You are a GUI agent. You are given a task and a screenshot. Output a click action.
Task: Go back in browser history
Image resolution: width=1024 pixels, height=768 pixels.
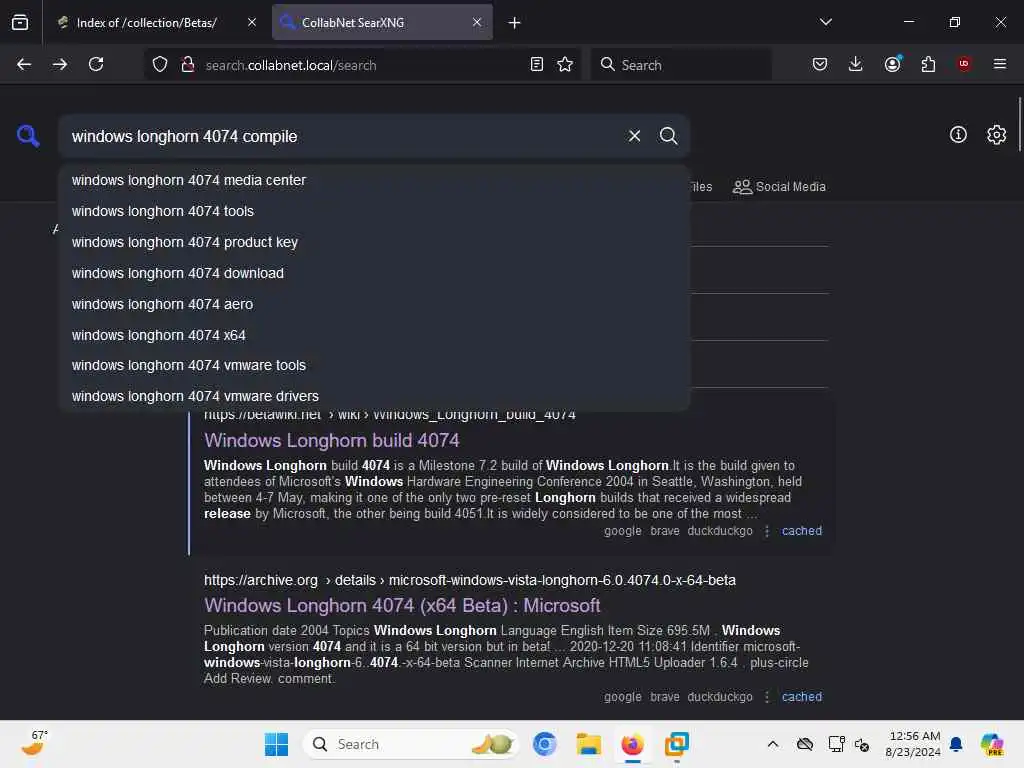pos(24,64)
